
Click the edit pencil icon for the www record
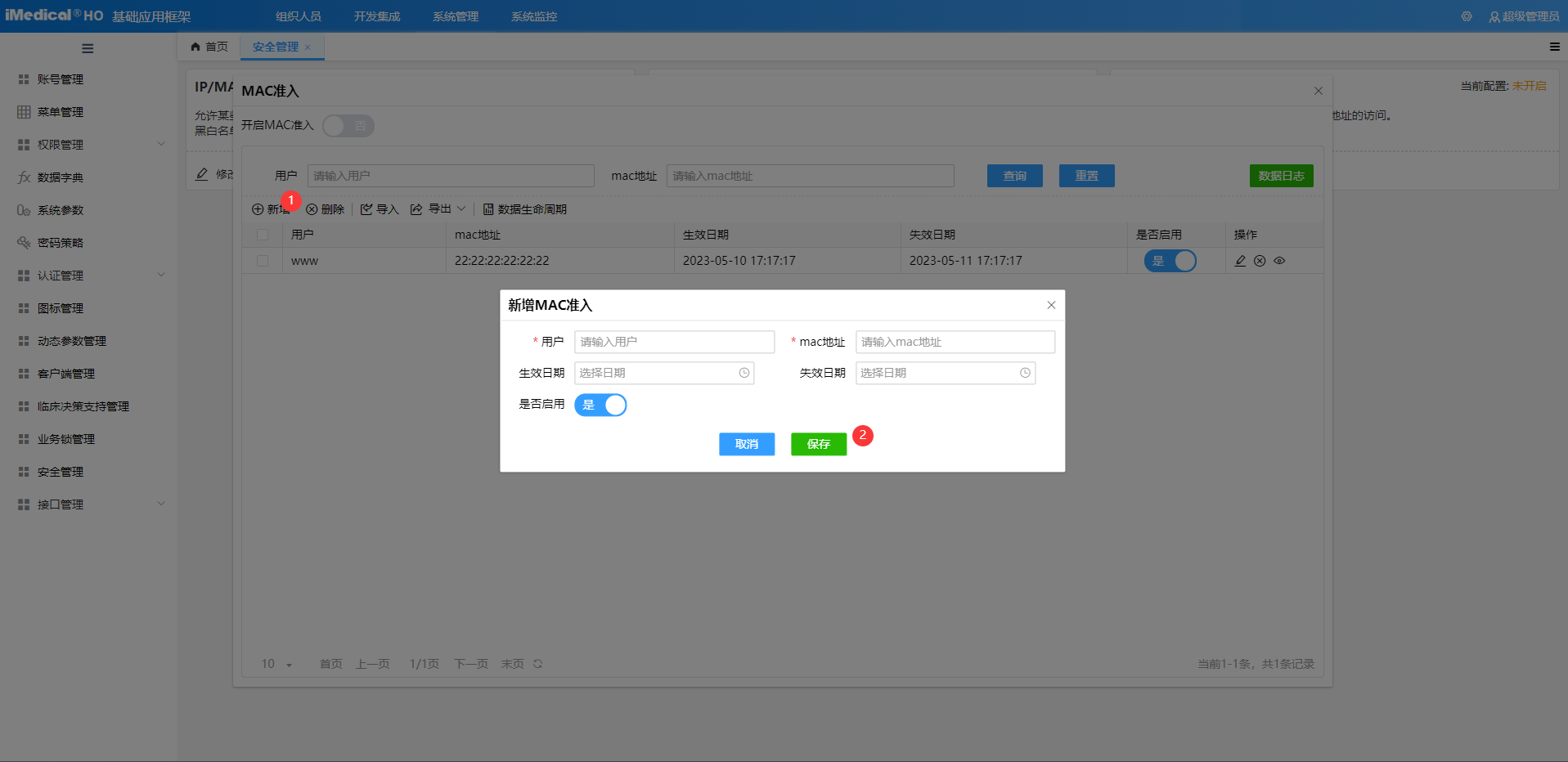tap(1239, 260)
